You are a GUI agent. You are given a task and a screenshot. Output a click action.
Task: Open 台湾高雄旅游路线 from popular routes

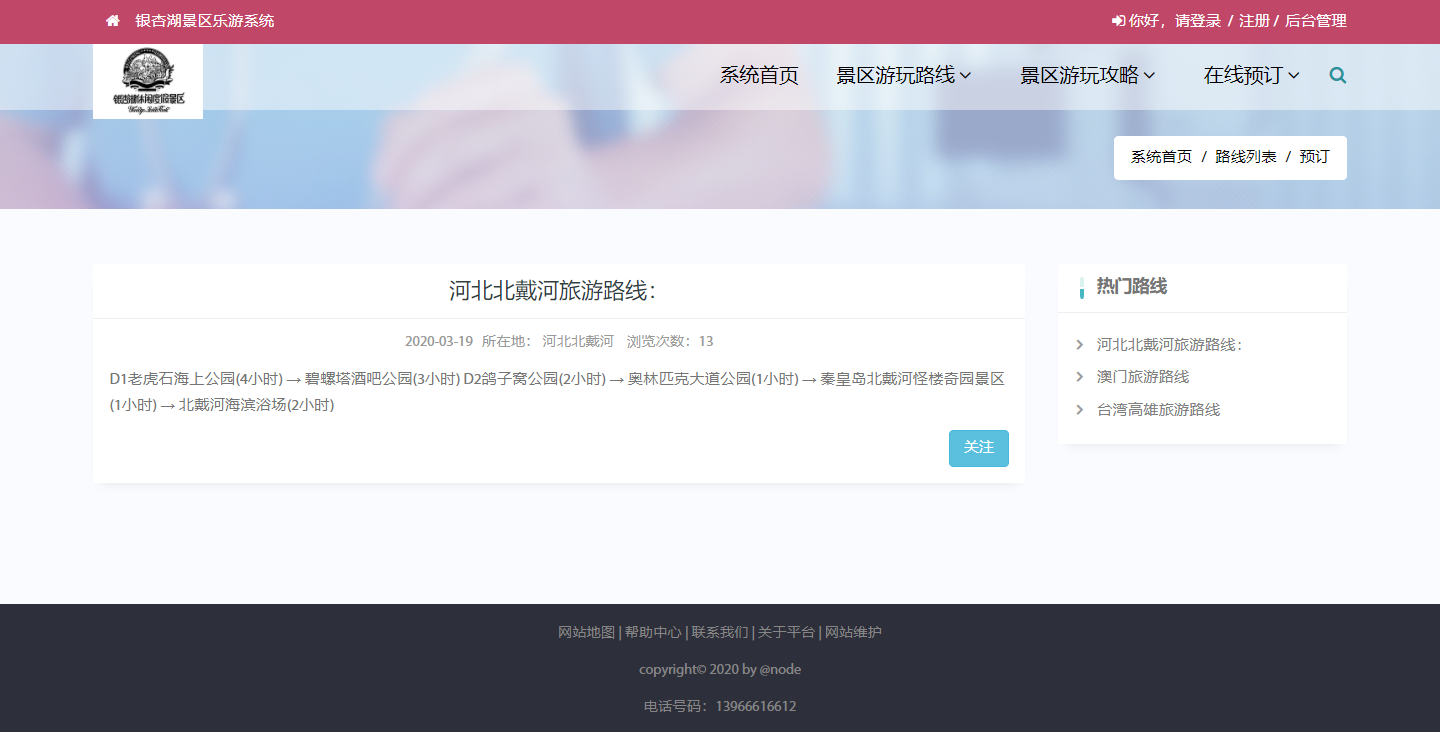click(x=1158, y=409)
